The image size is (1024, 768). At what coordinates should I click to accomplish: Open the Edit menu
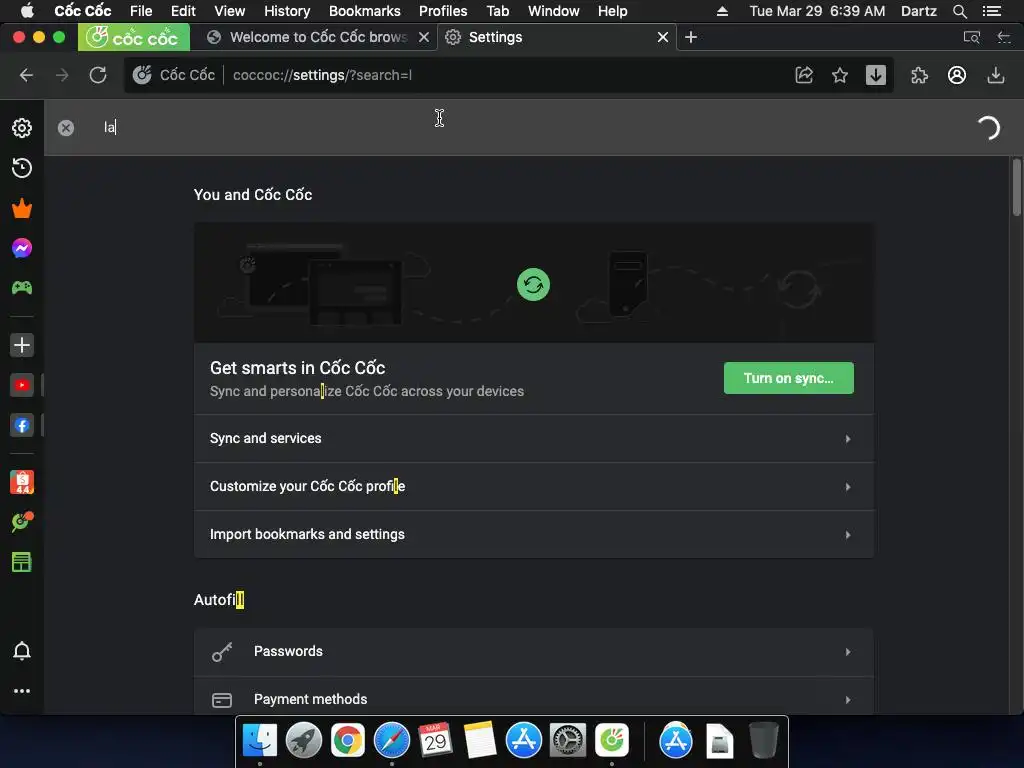[183, 11]
